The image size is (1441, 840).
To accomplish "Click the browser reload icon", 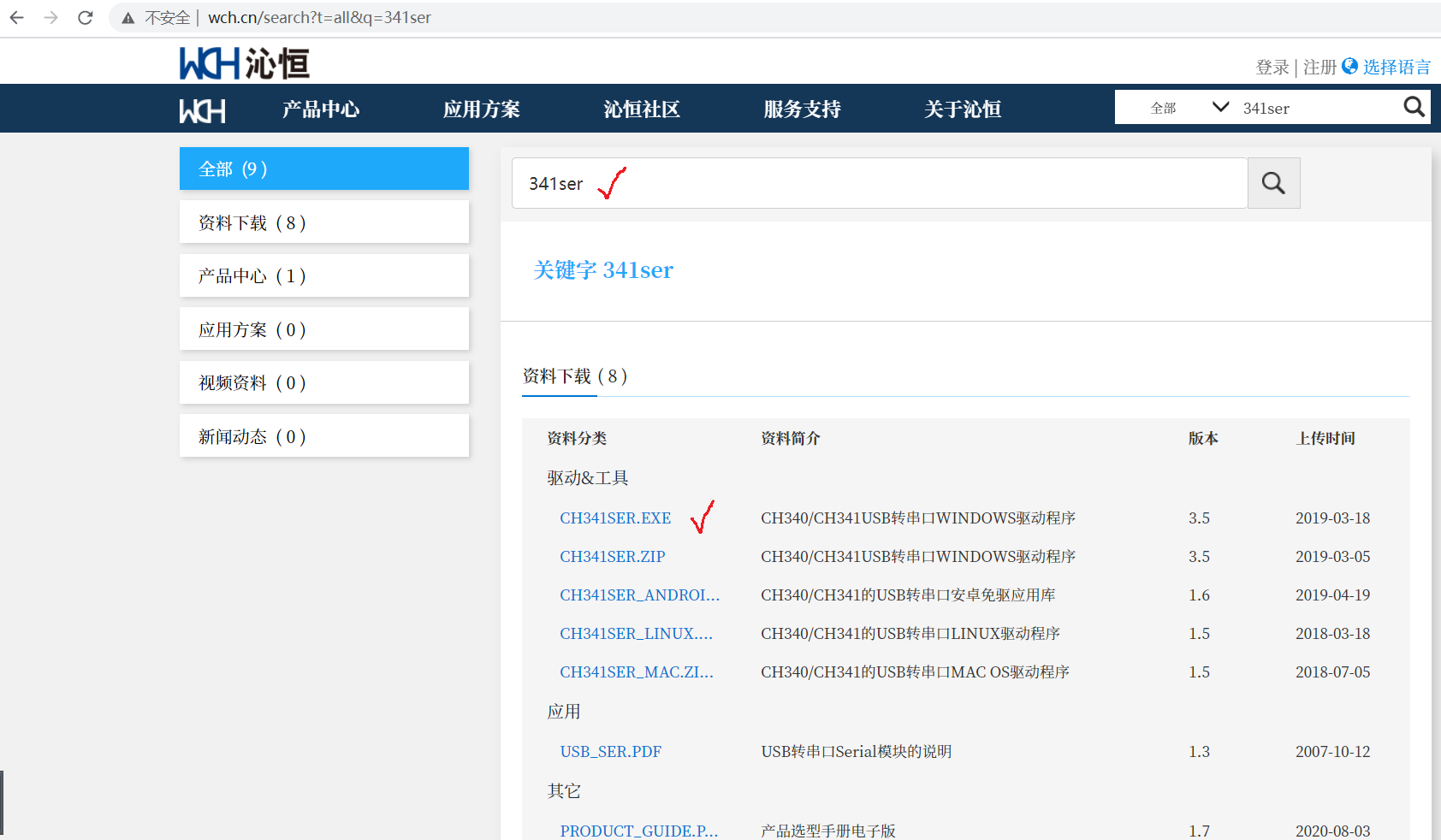I will (x=85, y=17).
